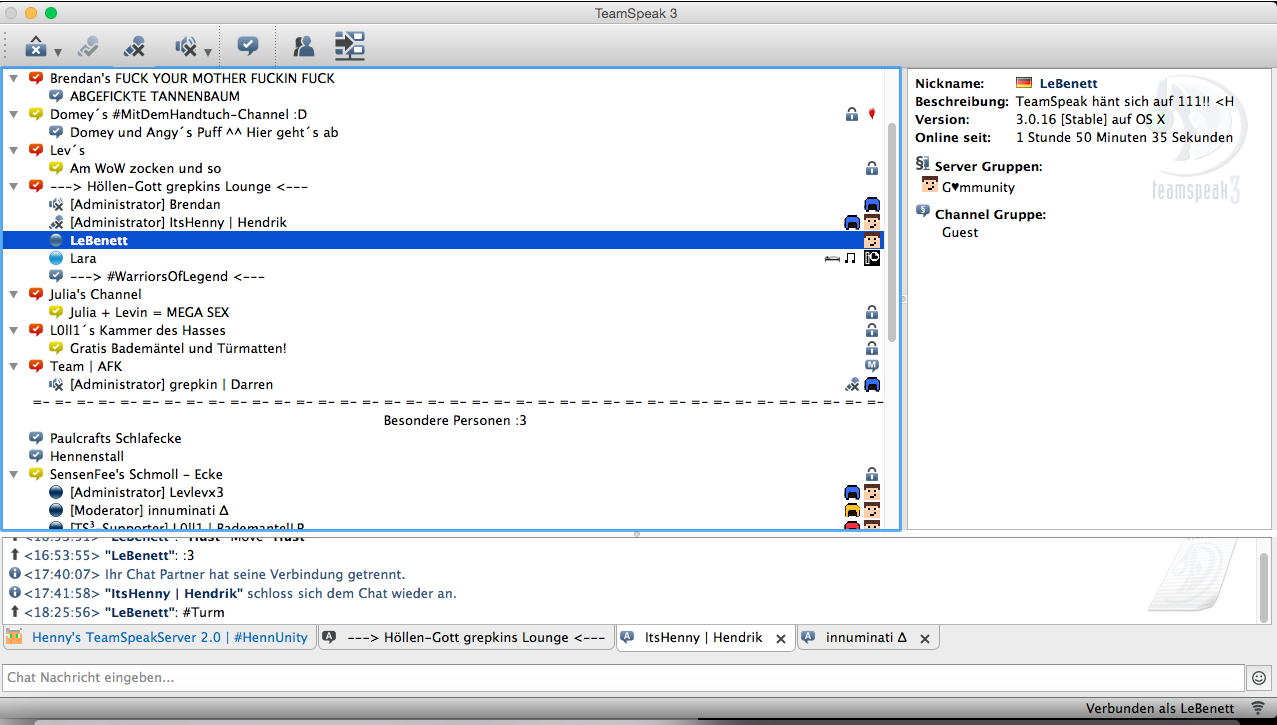Image resolution: width=1277 pixels, height=725 pixels.
Task: Open the Contacts manager toolbar icon
Action: pos(303,46)
